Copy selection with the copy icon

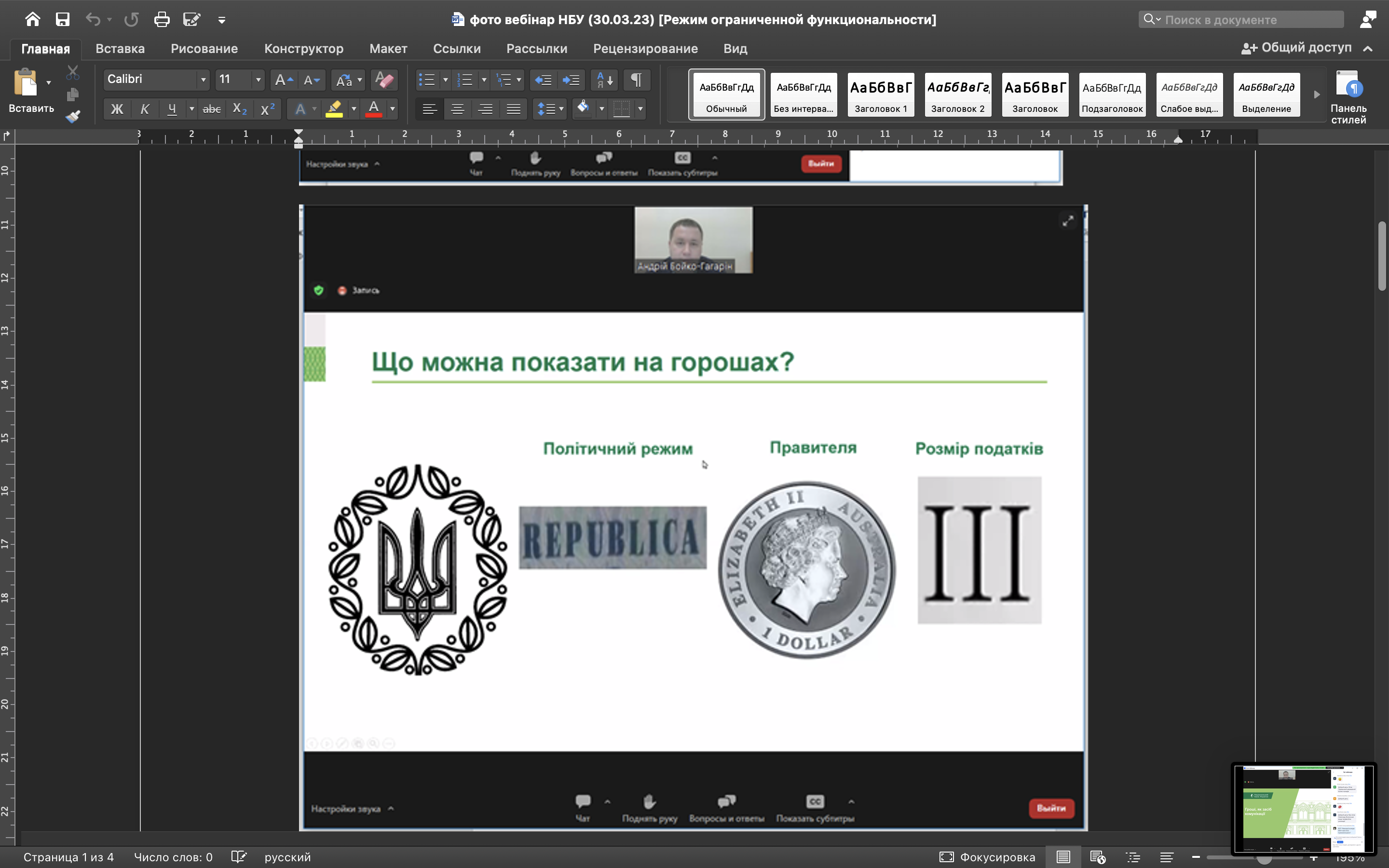(72, 94)
